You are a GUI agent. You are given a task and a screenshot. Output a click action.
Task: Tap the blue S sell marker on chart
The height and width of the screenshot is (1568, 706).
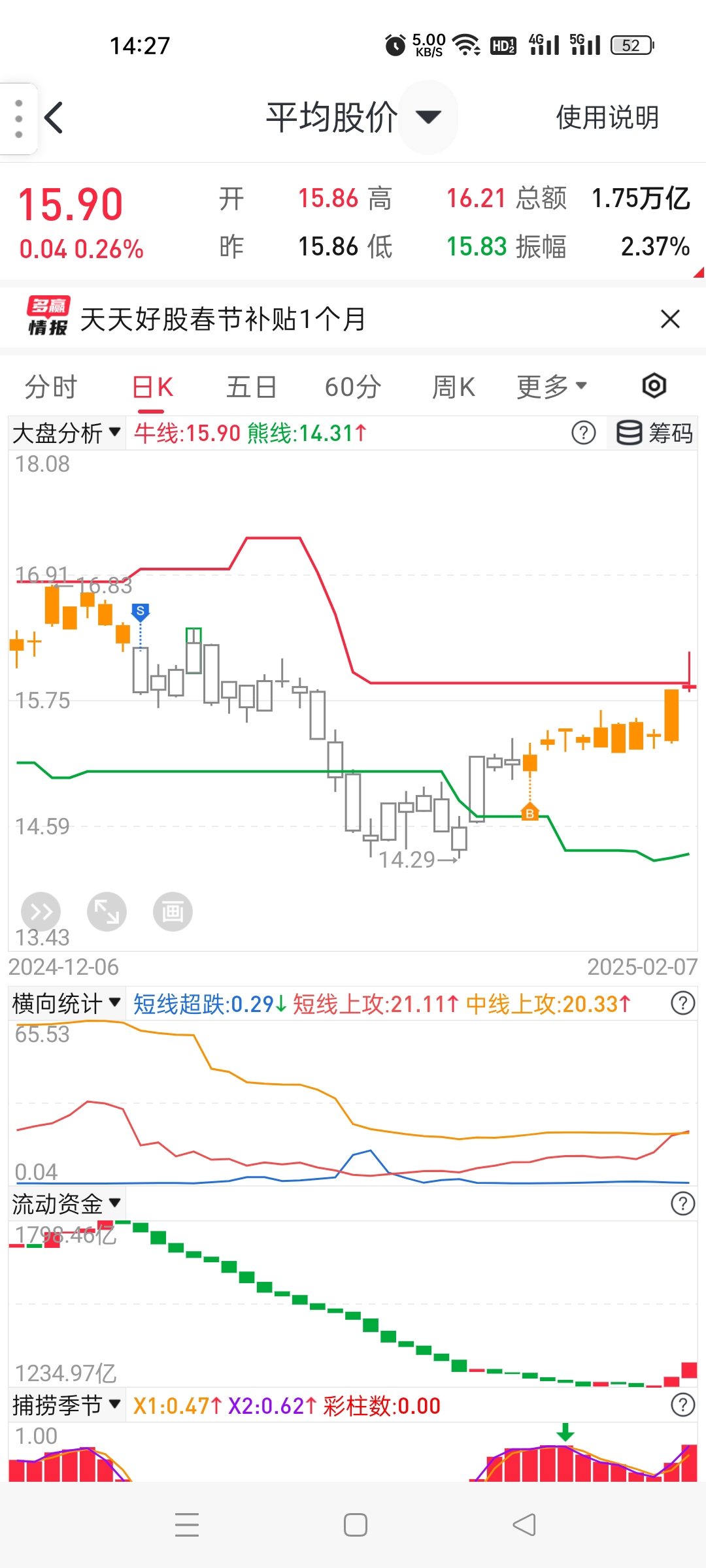[x=140, y=612]
